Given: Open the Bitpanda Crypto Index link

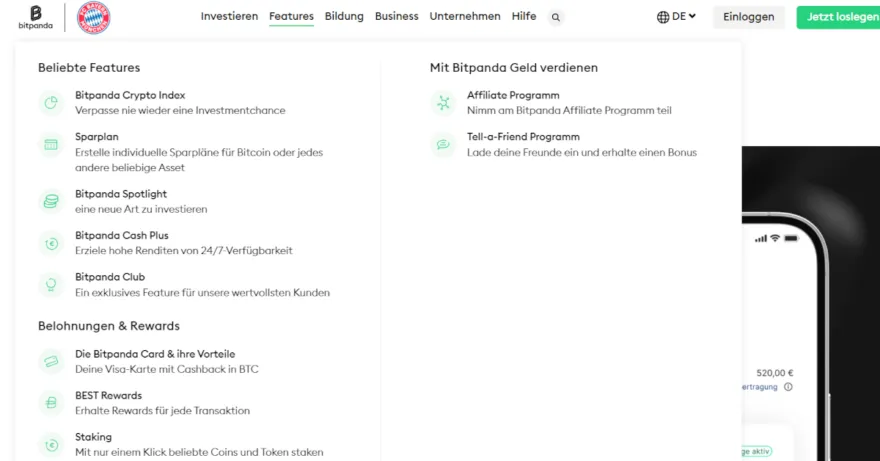Looking at the screenshot, I should click(130, 95).
